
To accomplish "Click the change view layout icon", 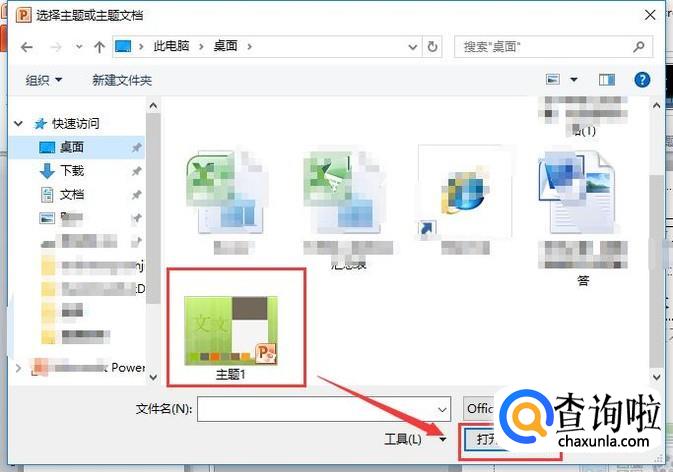I will tap(553, 79).
